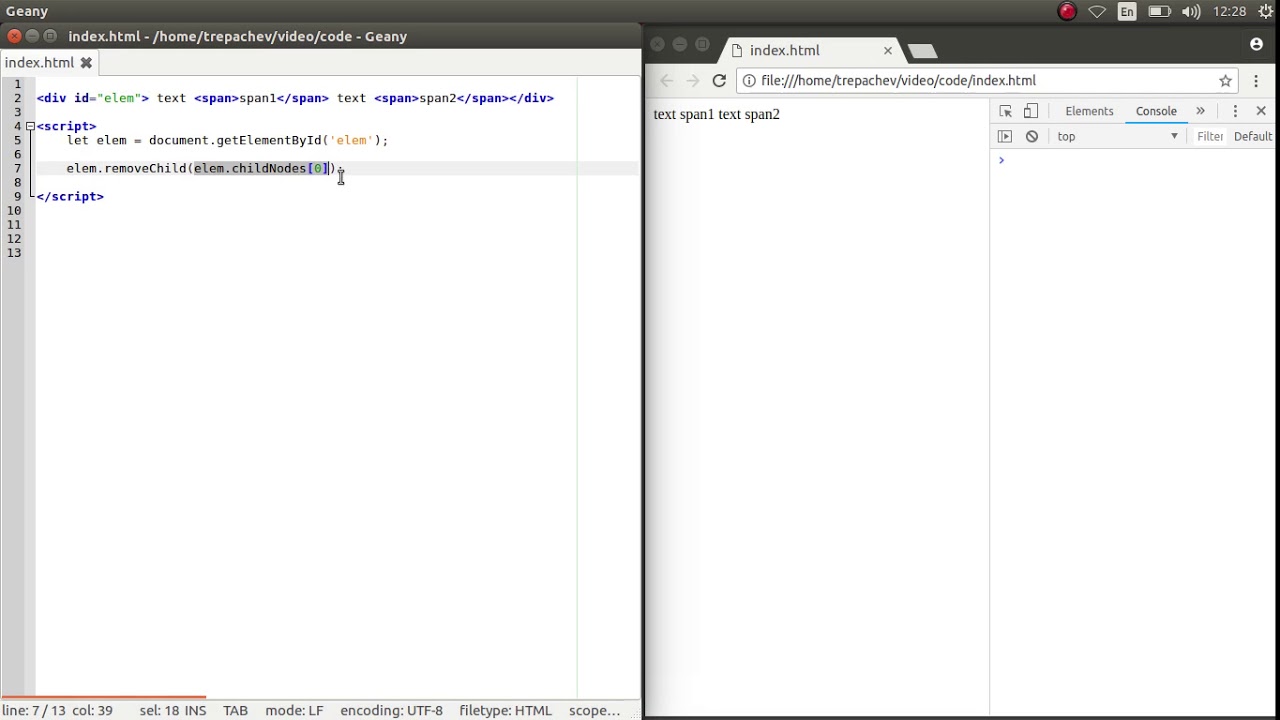Screen dimensions: 1280x720
Task: Click the 'sel: 18' status bar entry
Action: [x=159, y=710]
